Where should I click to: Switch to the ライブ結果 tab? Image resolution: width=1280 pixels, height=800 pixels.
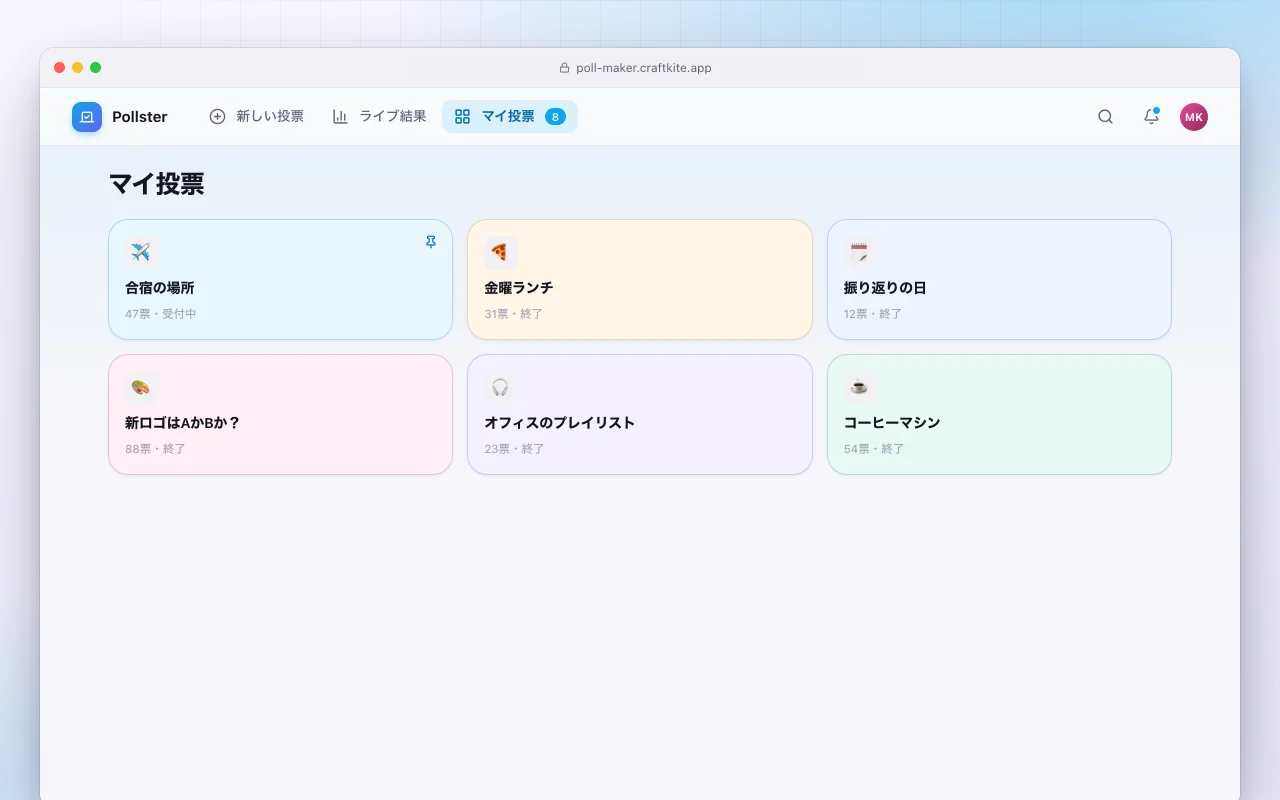coord(379,117)
